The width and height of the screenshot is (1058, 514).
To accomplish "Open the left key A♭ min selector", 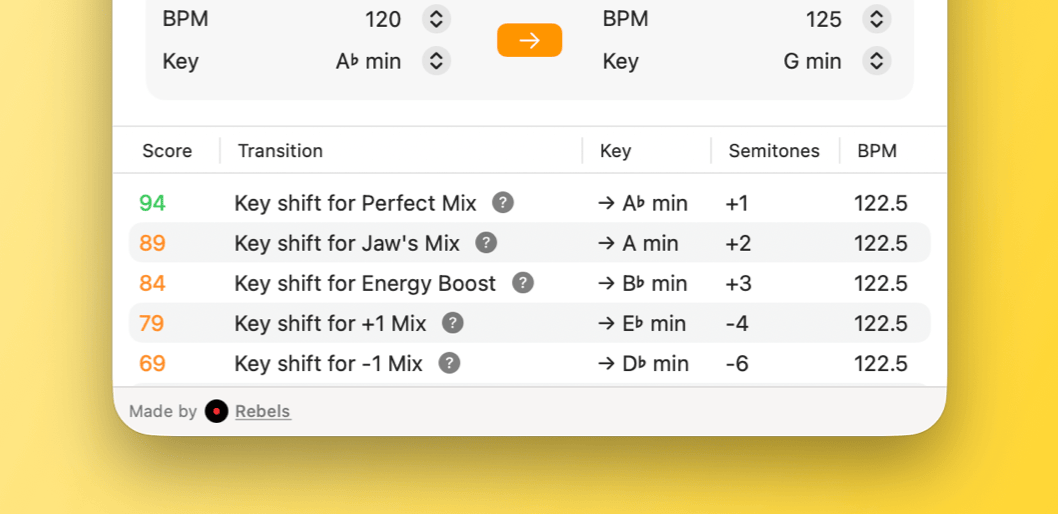I will point(435,61).
